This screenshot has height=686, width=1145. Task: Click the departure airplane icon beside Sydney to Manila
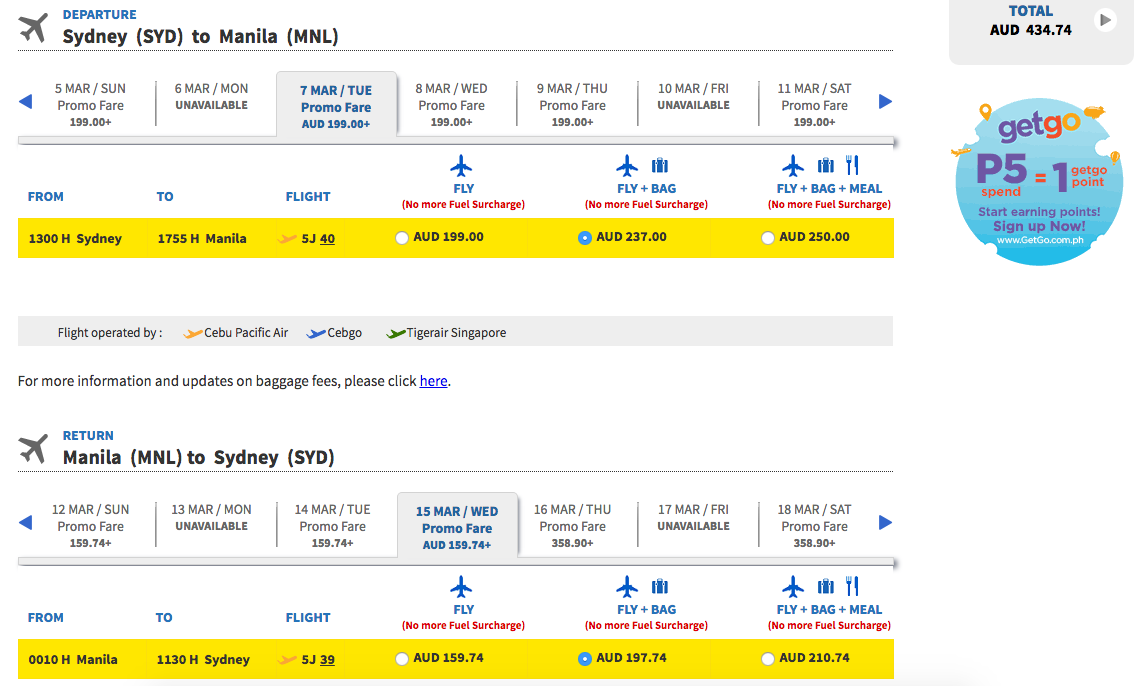(33, 28)
